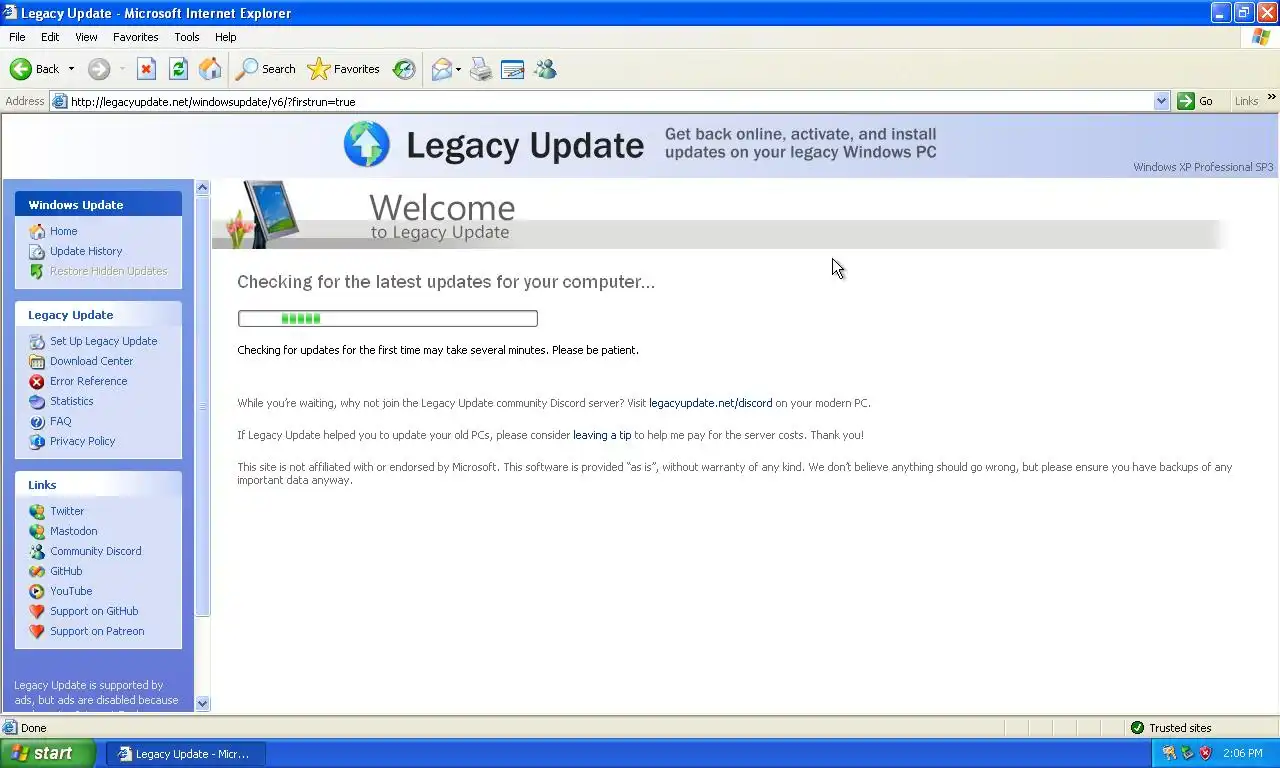The height and width of the screenshot is (768, 1280).
Task: Open the Edit menu
Action: tap(50, 37)
